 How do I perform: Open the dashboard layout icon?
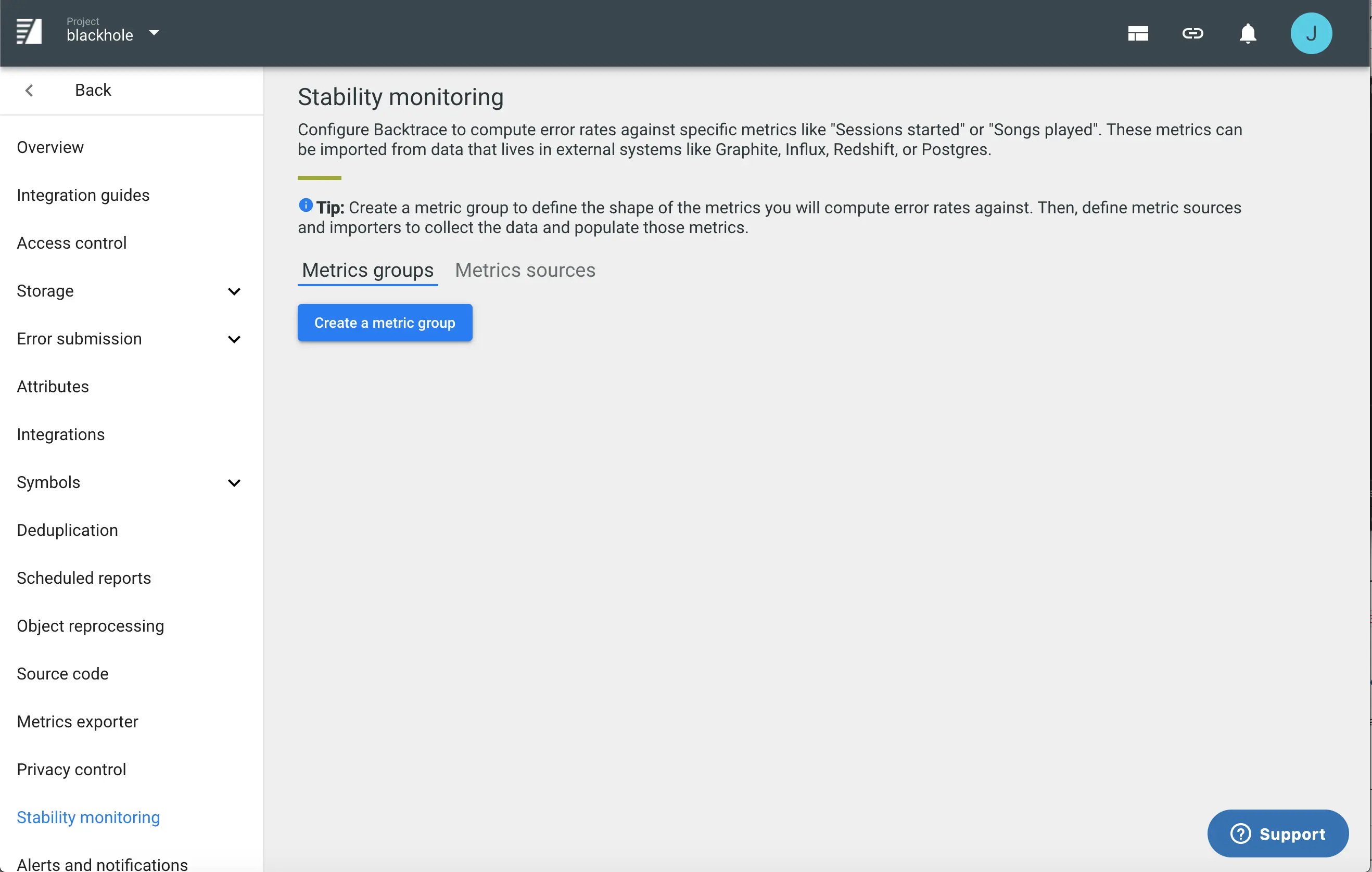coord(1137,34)
